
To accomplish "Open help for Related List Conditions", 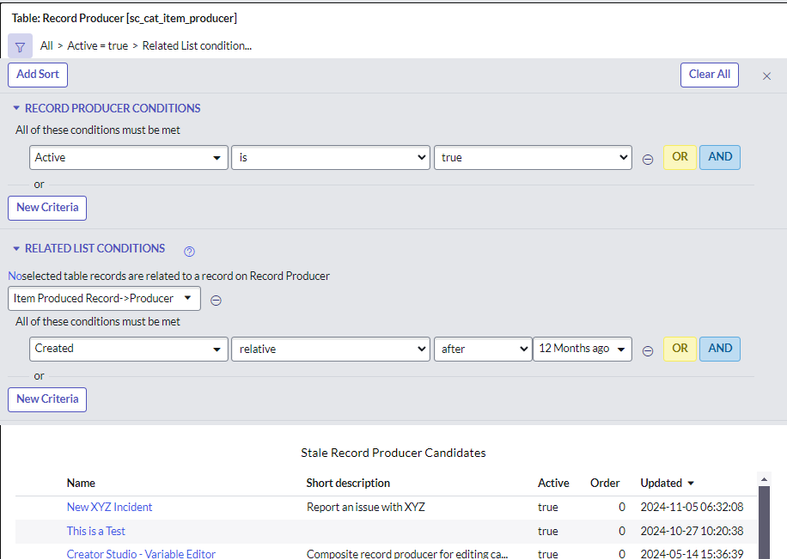I will tap(189, 251).
